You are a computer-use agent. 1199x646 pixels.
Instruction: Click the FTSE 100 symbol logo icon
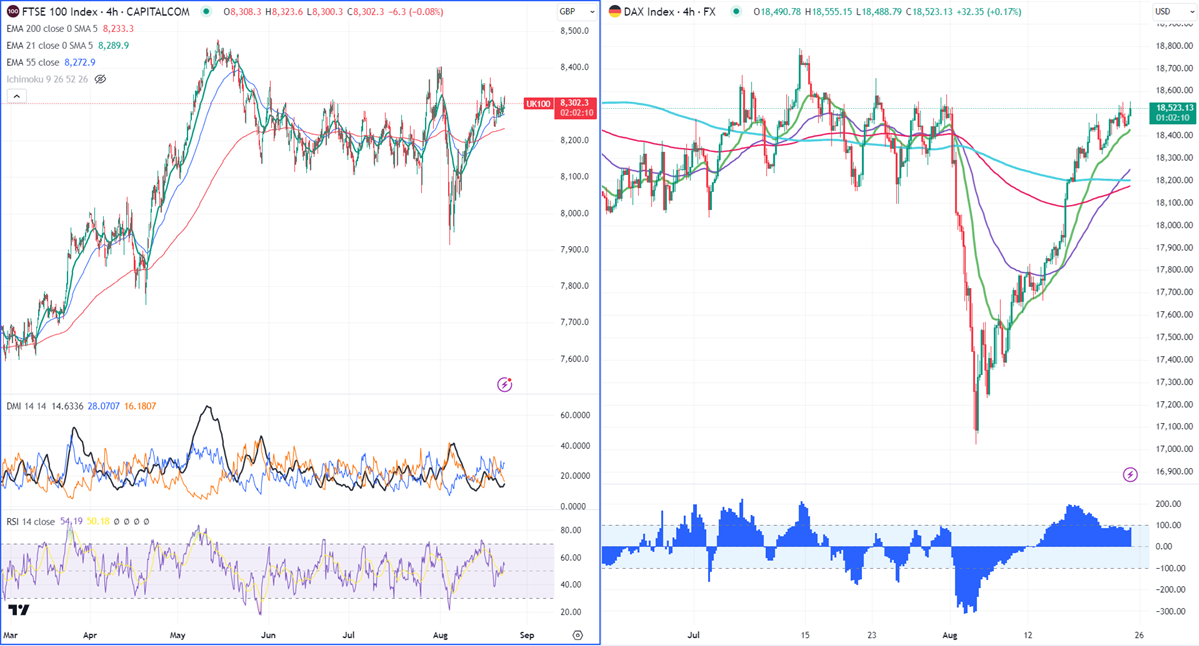click(13, 11)
